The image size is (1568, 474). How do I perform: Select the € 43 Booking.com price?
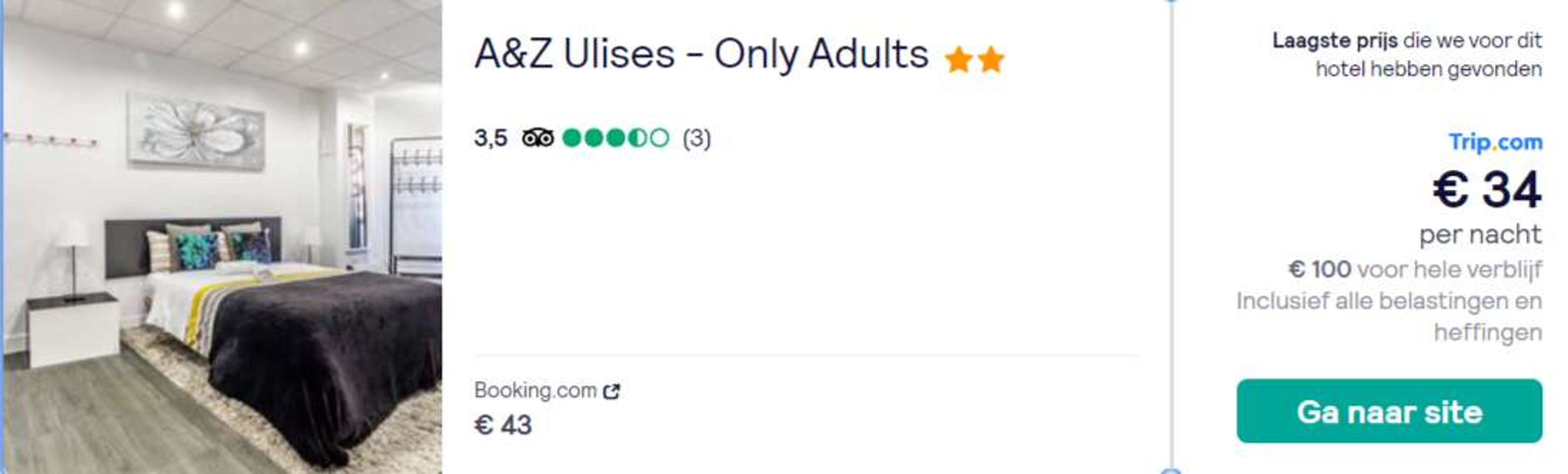[x=503, y=425]
